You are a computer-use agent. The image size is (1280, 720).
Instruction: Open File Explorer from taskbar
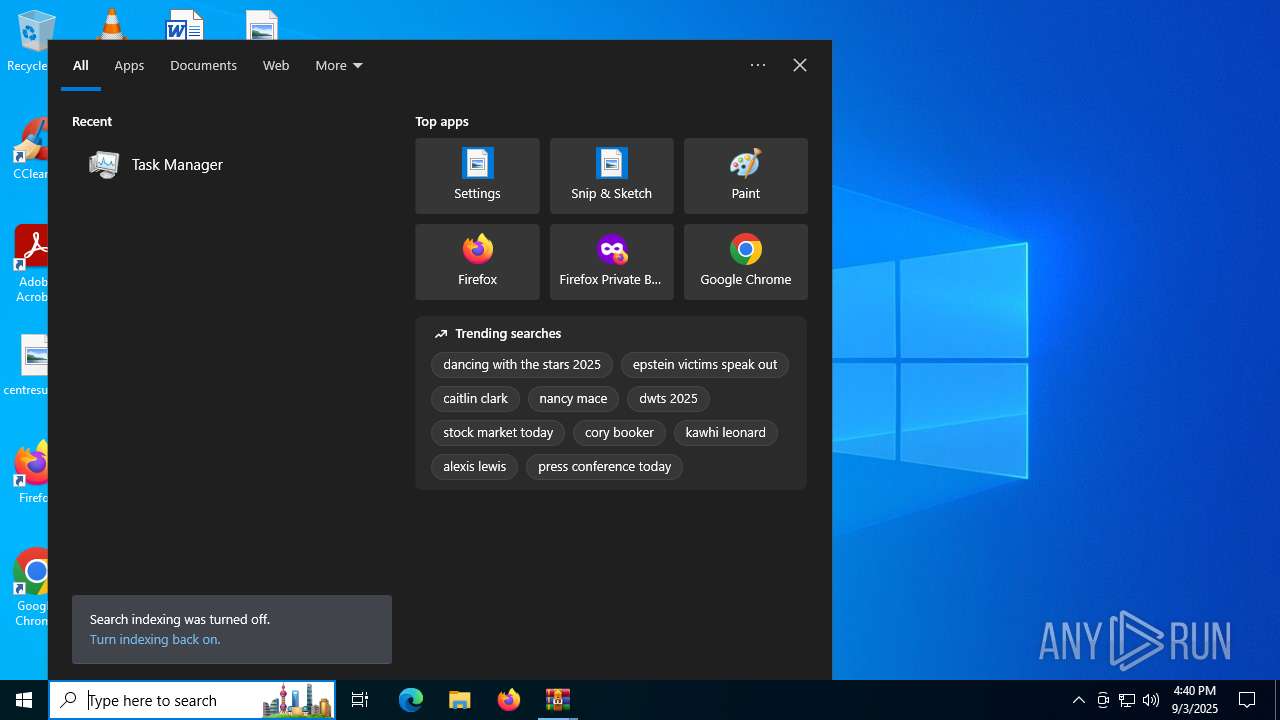pos(460,700)
